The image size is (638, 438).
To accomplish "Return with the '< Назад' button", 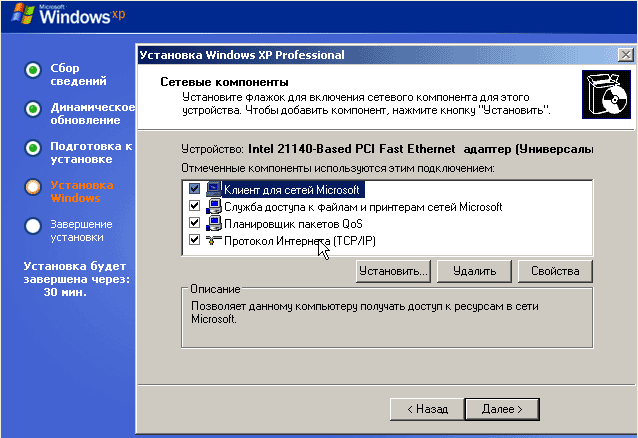I will (427, 409).
